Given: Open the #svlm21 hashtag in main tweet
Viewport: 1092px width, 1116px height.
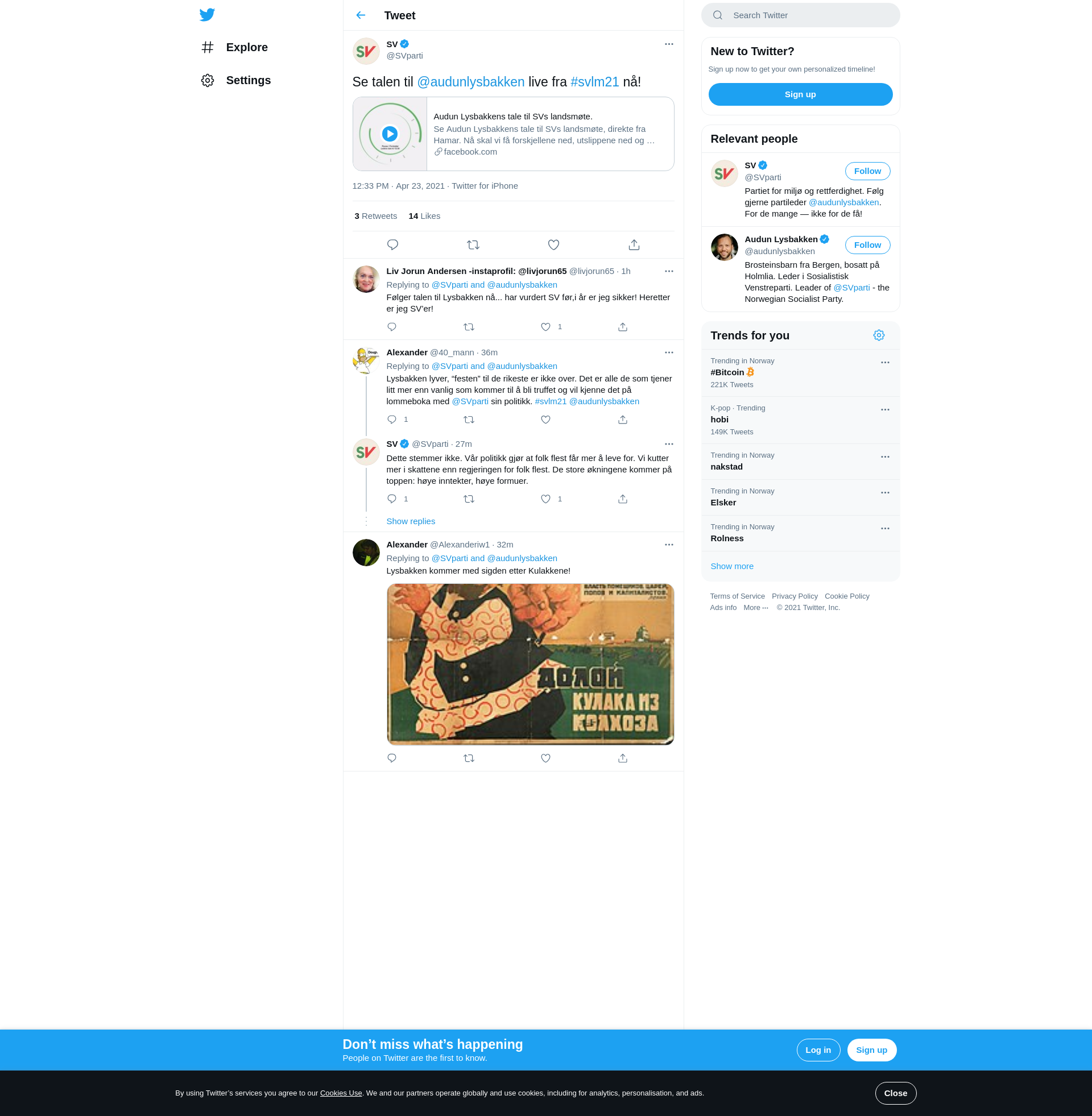Looking at the screenshot, I should coord(595,82).
